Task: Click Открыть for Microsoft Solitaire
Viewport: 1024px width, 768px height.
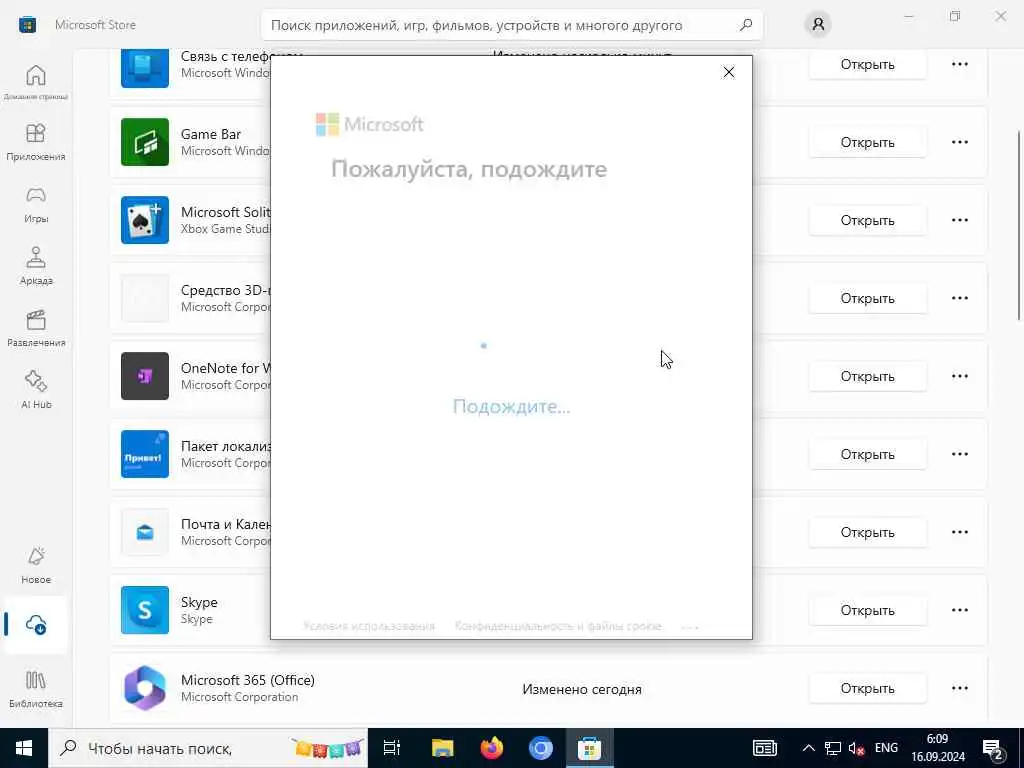Action: pos(867,220)
